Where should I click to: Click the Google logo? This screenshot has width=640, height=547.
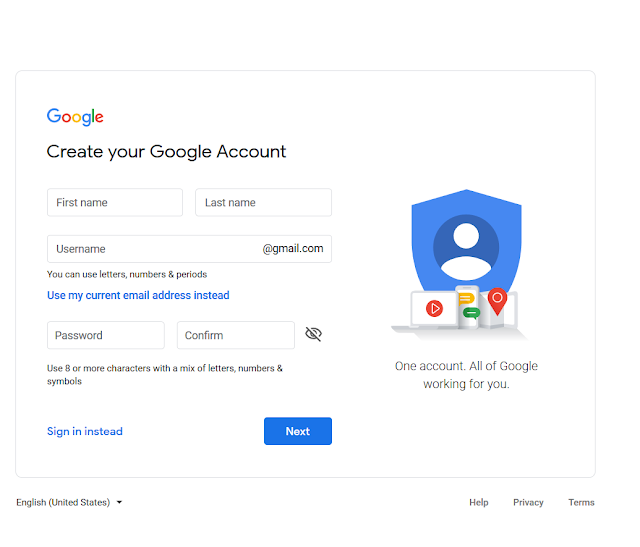75,117
